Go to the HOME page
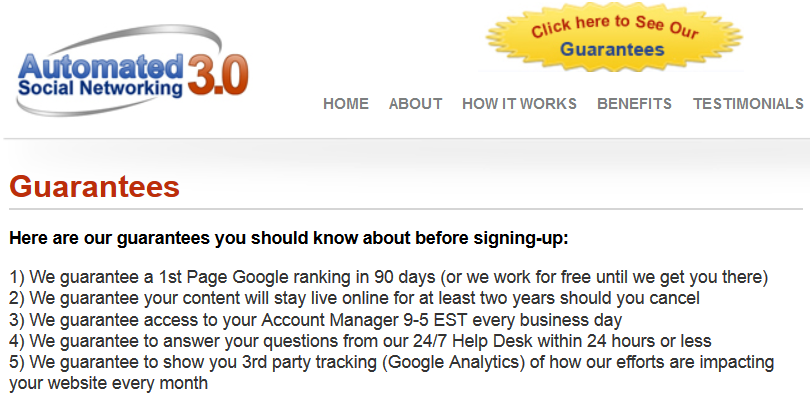The image size is (810, 405). 346,104
